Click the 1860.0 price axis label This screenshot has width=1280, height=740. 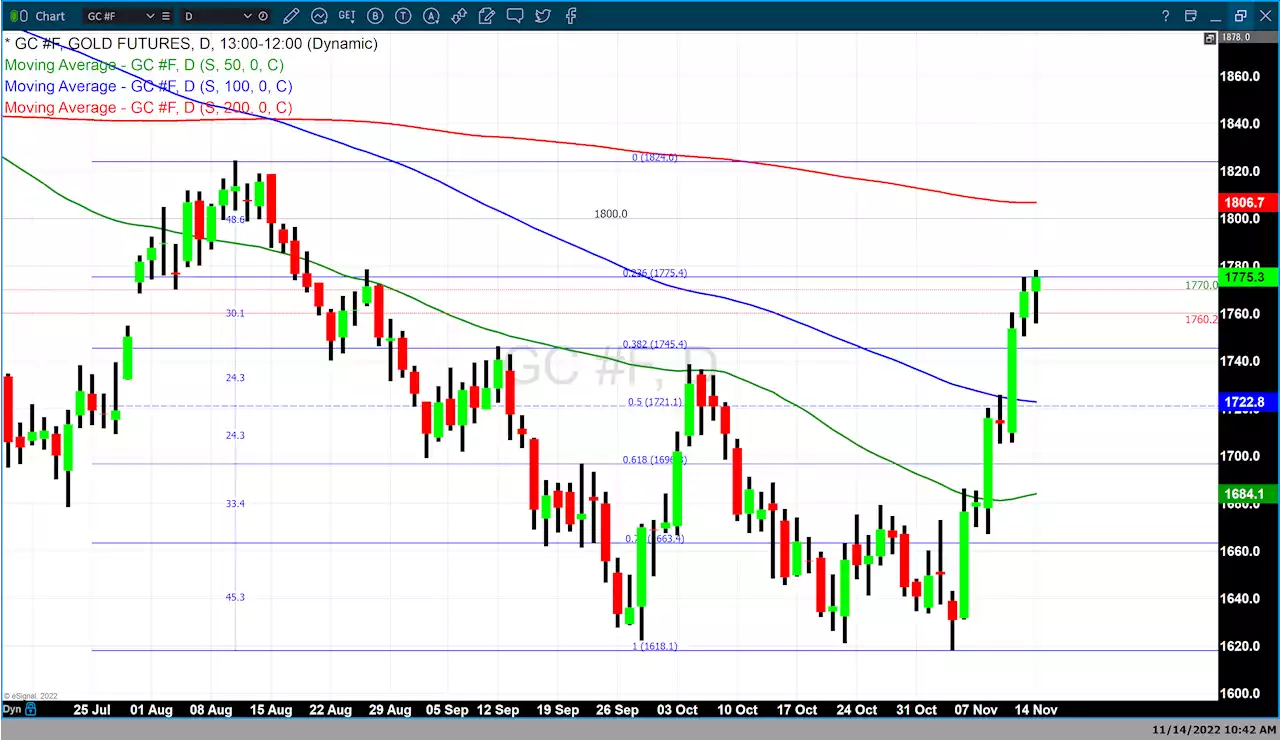pyautogui.click(x=1240, y=76)
